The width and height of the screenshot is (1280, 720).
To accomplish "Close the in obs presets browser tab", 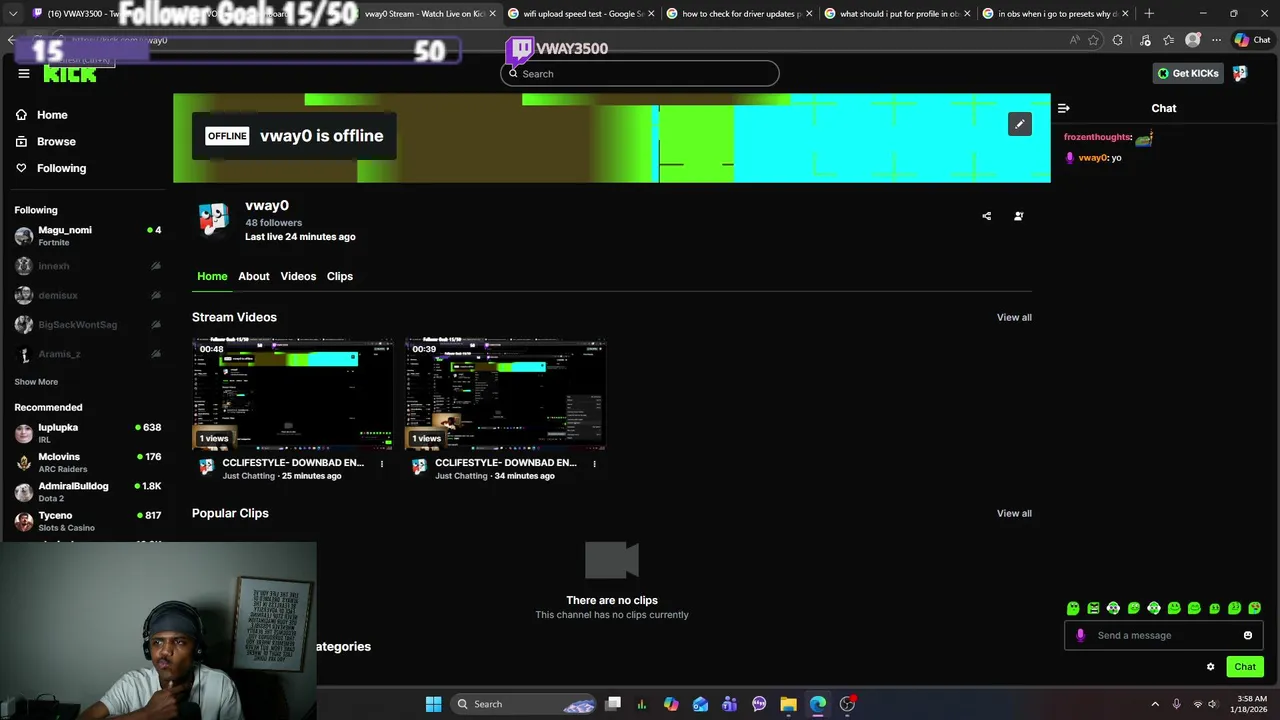I will pos(1125,14).
